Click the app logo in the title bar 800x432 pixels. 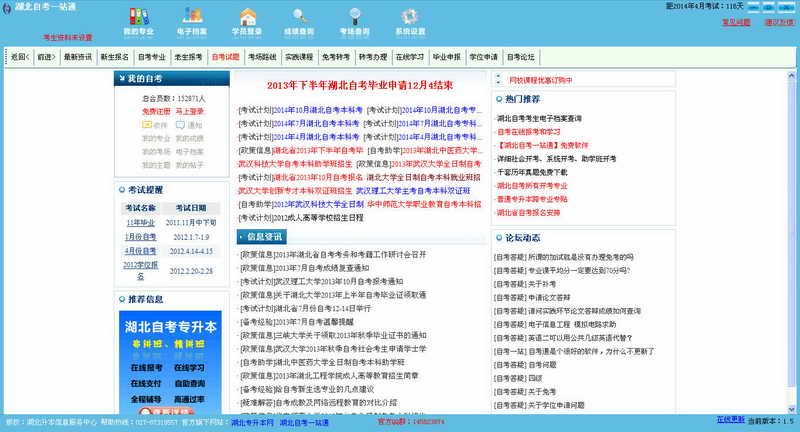(x=6, y=8)
